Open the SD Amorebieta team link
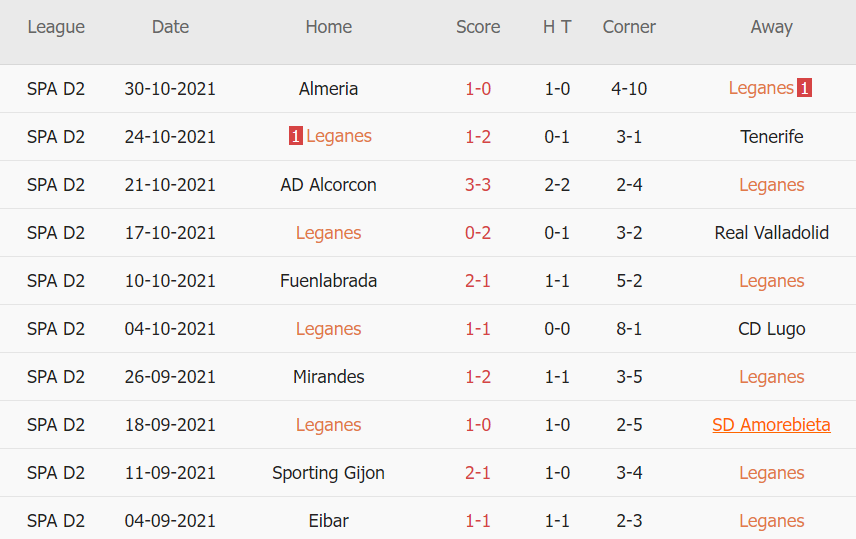The image size is (856, 539). tap(771, 425)
